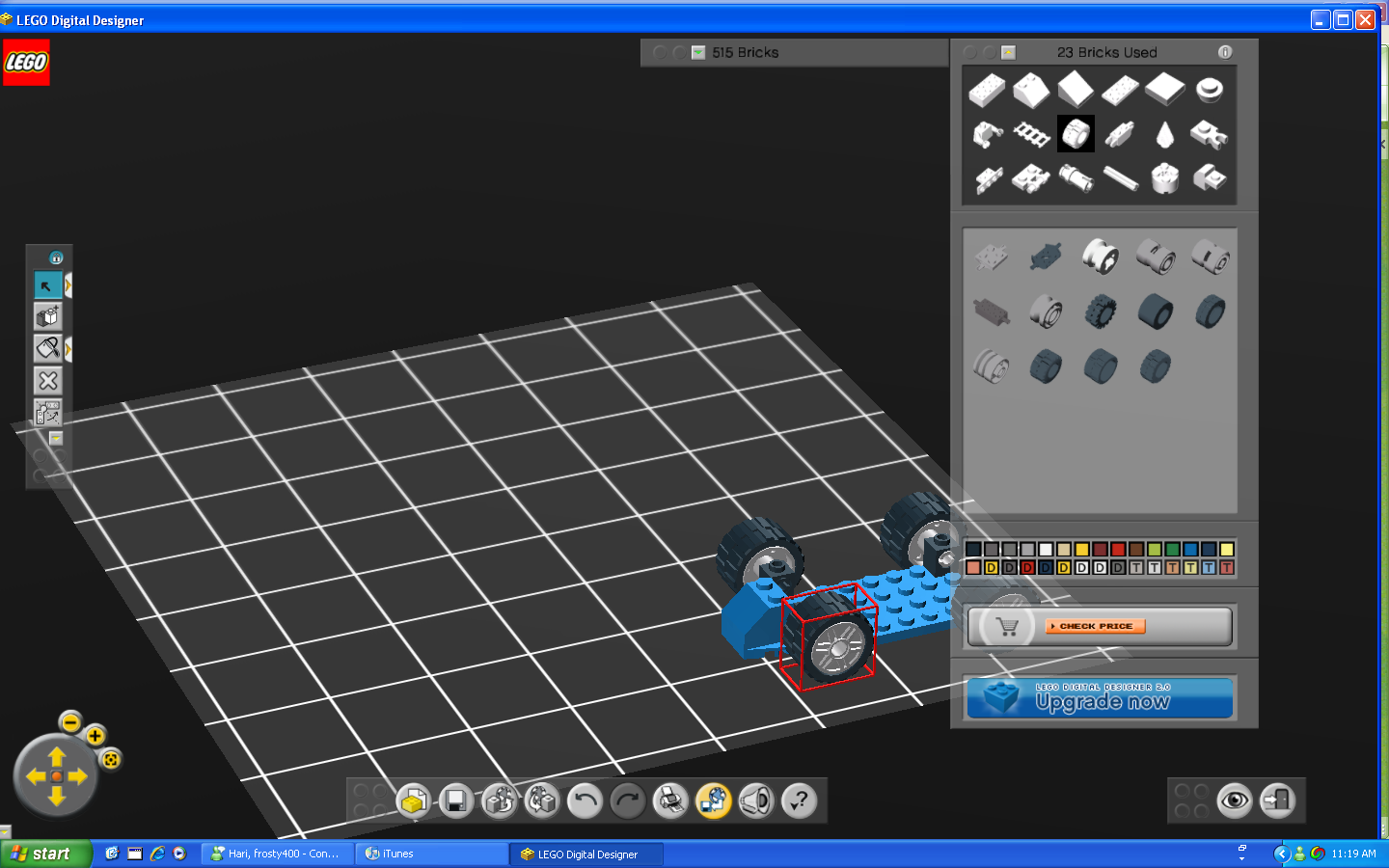Screen dimensions: 1389x868
Task: Pick the gear-toothed dark tire
Action: click(1101, 312)
